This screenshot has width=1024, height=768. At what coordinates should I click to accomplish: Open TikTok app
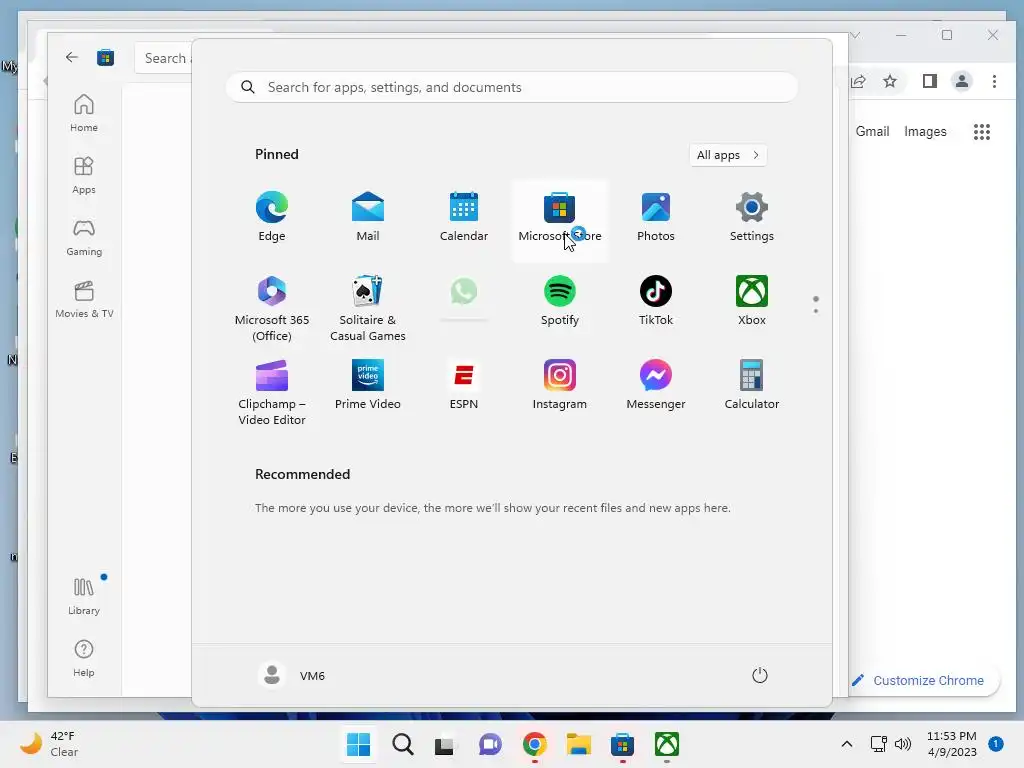pos(656,301)
